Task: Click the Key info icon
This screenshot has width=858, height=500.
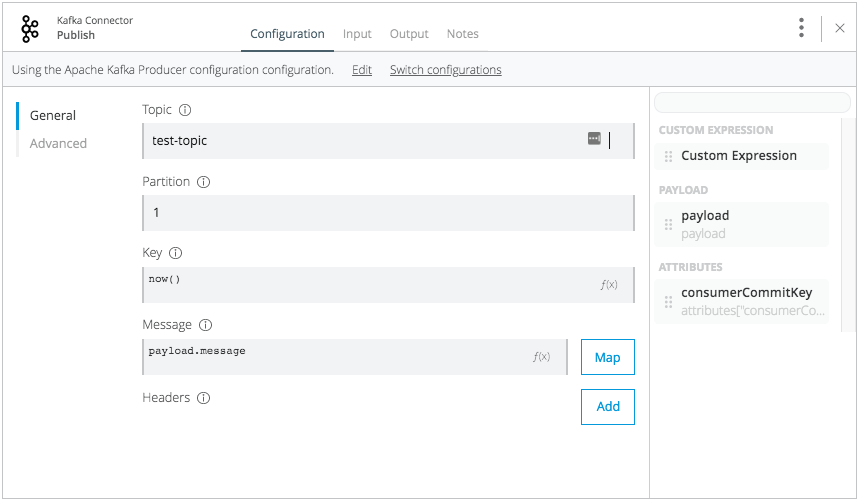Action: (175, 253)
